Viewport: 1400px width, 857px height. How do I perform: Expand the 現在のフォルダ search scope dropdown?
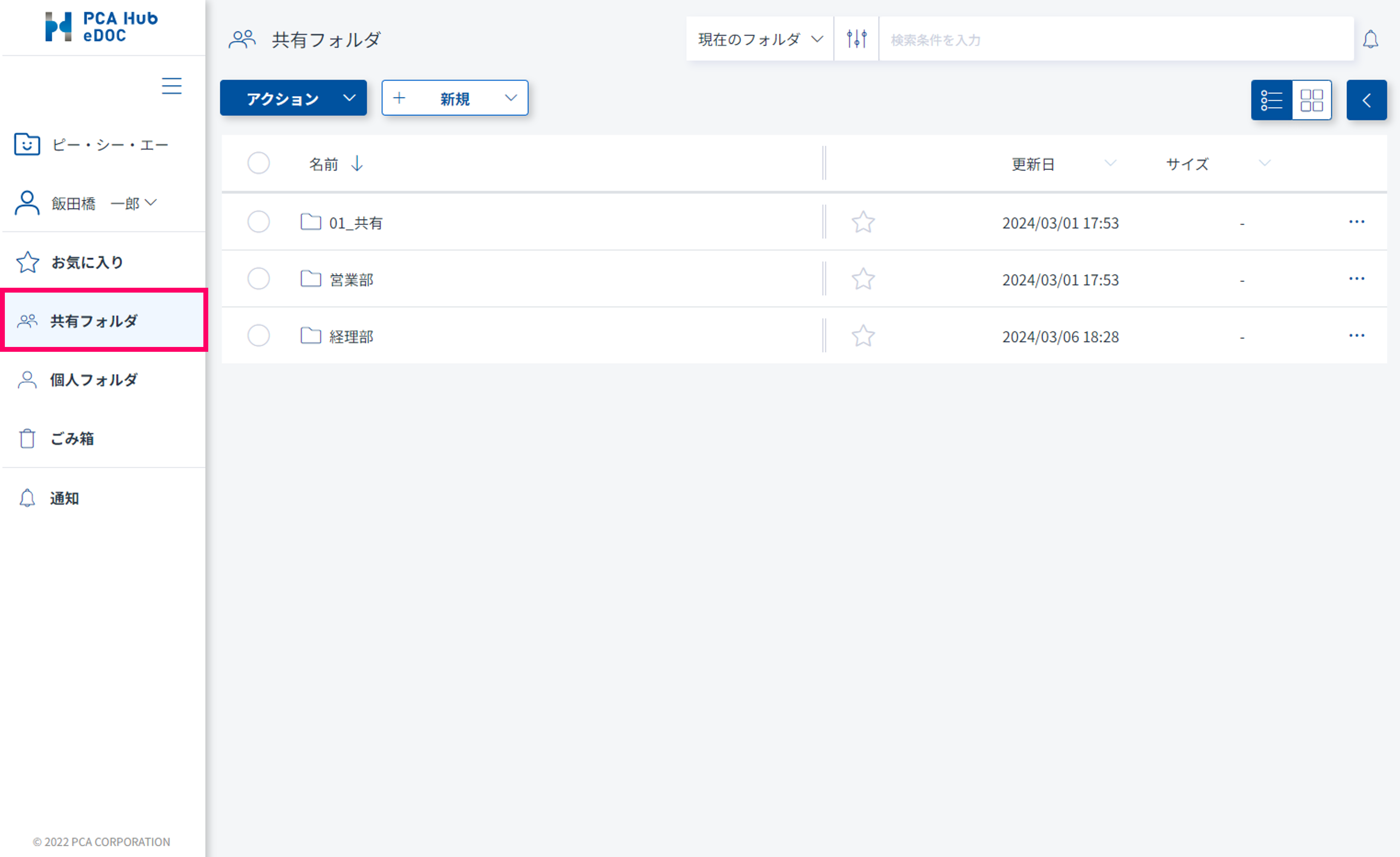coord(760,39)
